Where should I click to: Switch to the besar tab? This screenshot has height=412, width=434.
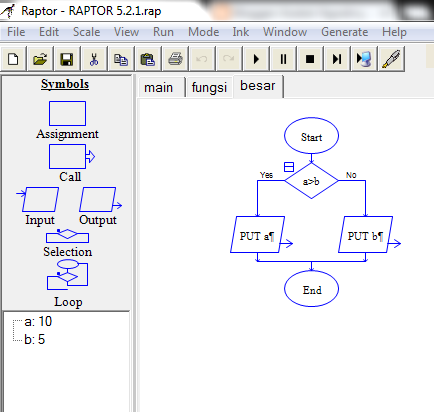point(258,86)
